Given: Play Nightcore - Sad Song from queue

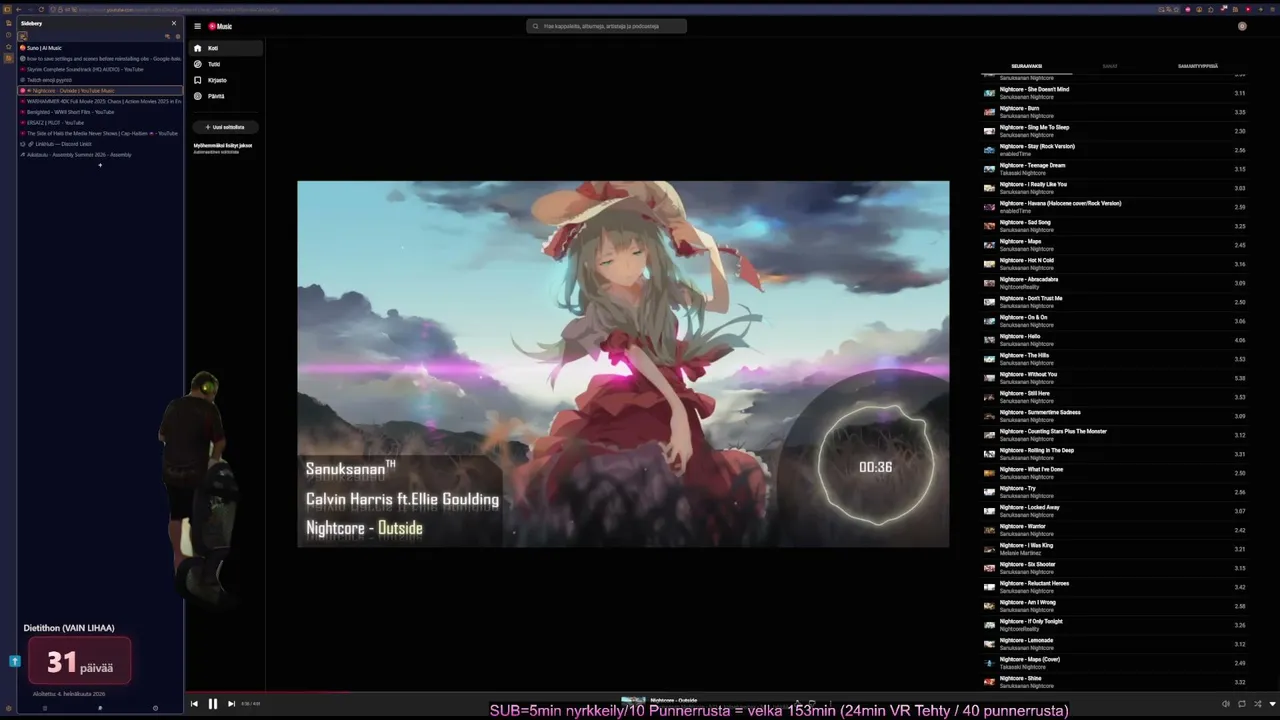Looking at the screenshot, I should point(1115,226).
